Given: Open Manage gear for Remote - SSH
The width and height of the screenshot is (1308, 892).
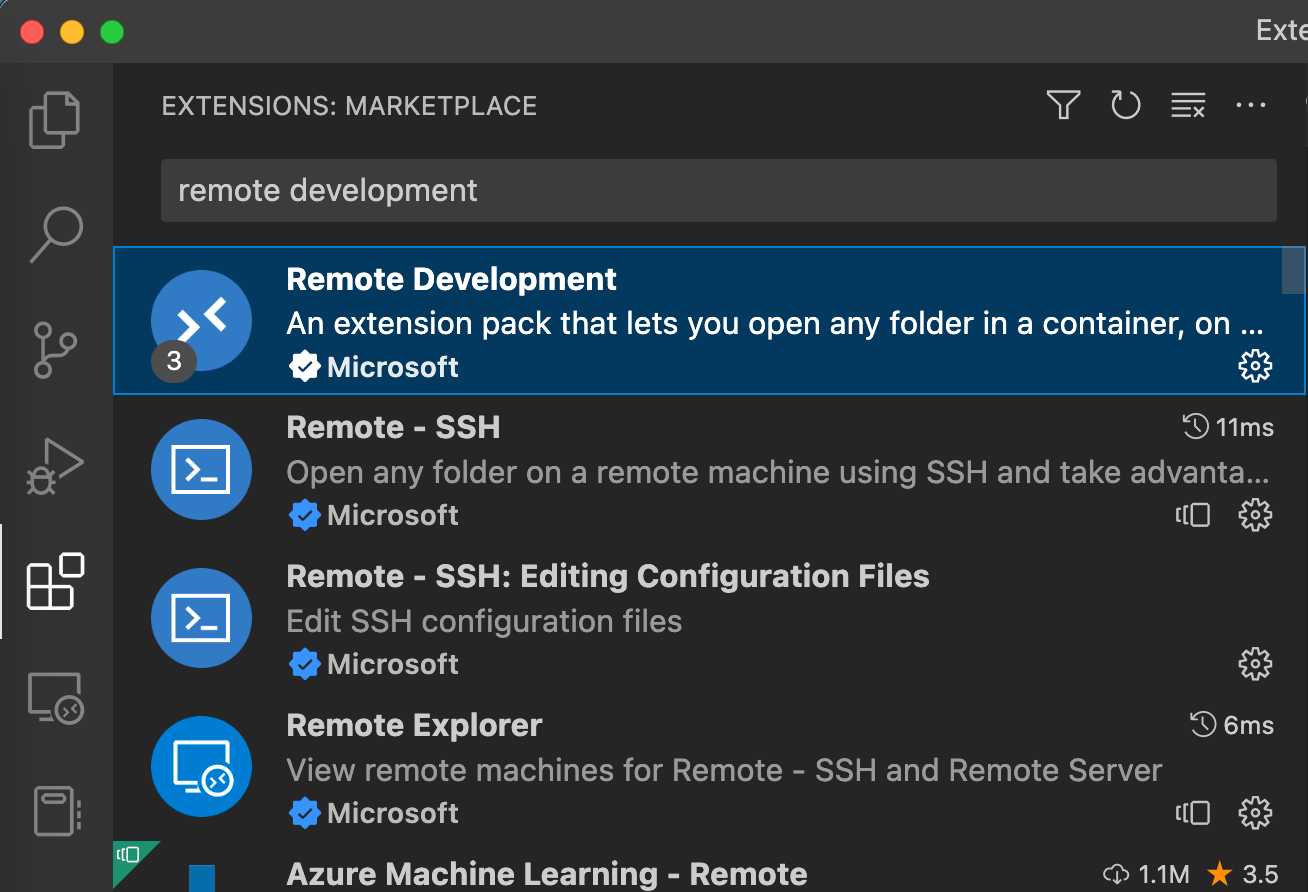Looking at the screenshot, I should point(1255,515).
